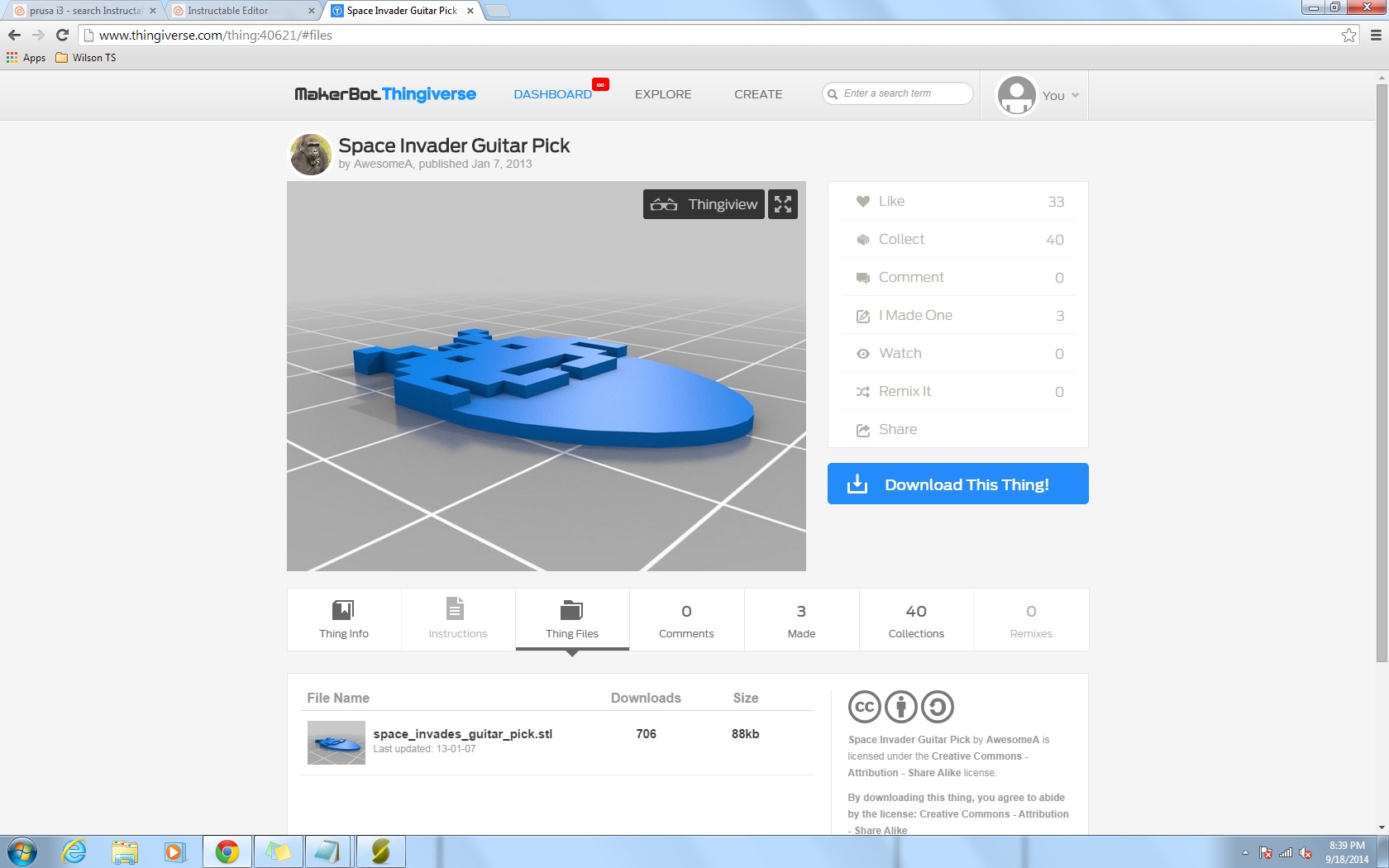Go to DASHBOARD in navigation

pyautogui.click(x=552, y=94)
